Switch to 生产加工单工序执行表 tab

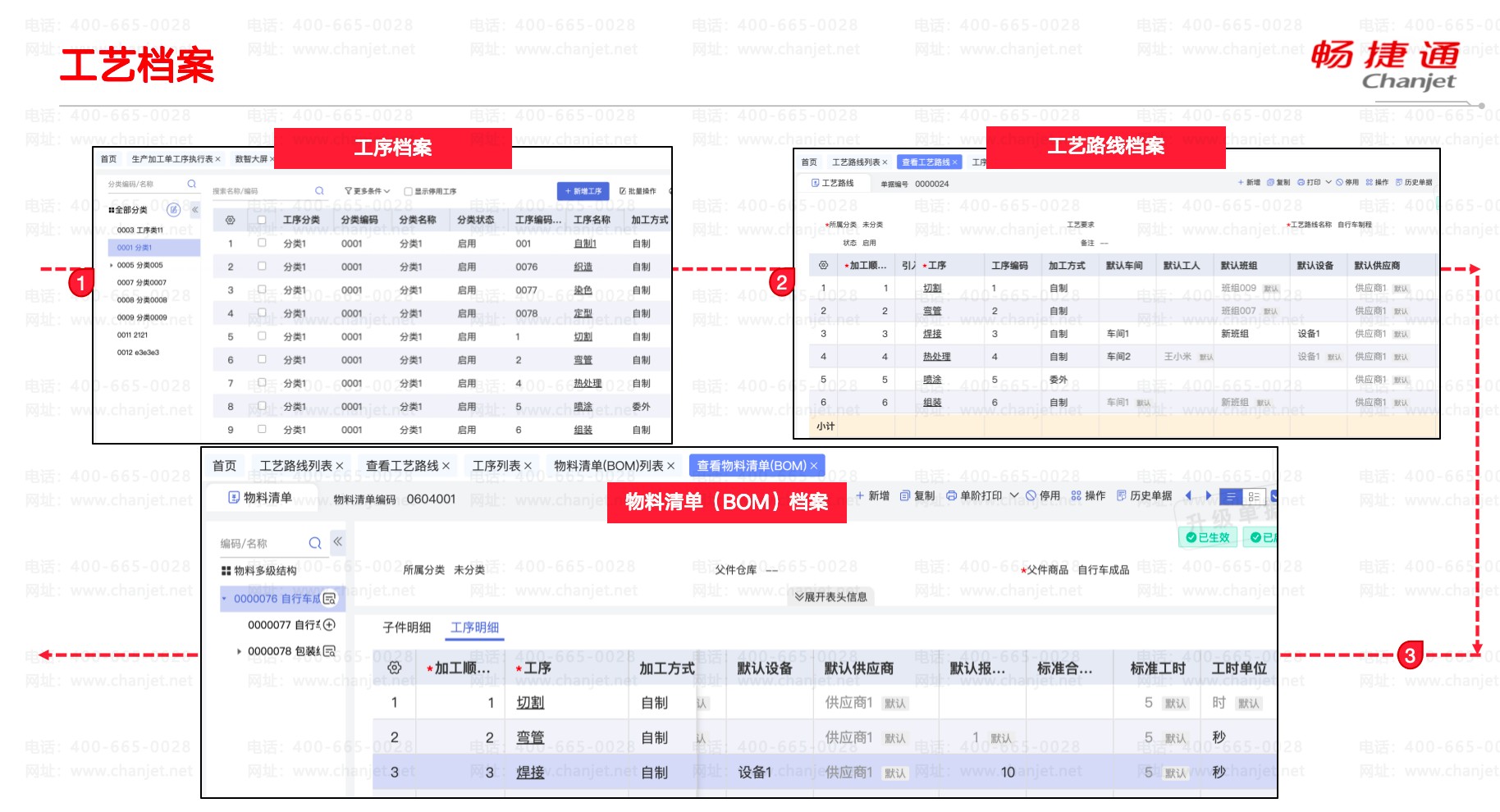tap(176, 159)
